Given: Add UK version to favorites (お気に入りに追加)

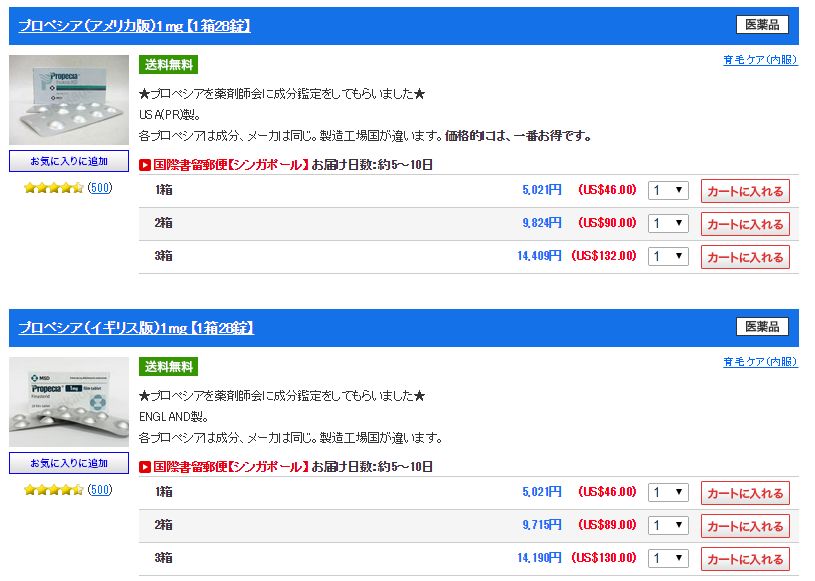Looking at the screenshot, I should click(x=69, y=463).
